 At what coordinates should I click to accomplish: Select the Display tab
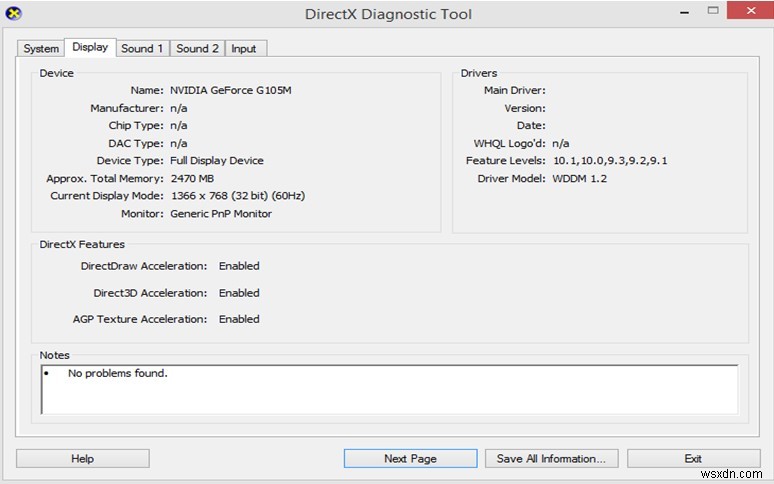[x=90, y=47]
